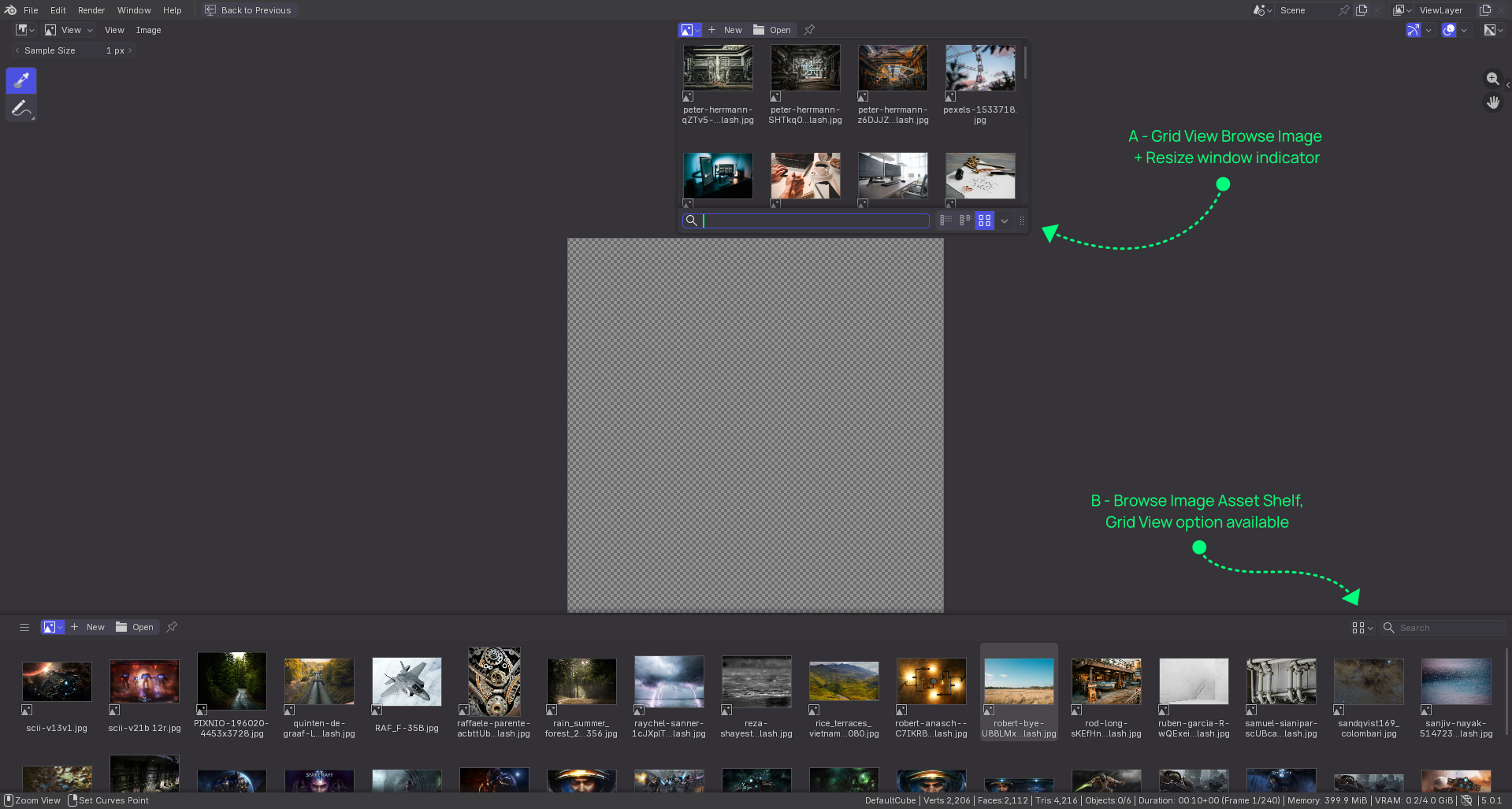The width and height of the screenshot is (1512, 809).
Task: Open the editor type dropdown
Action: tap(25, 30)
